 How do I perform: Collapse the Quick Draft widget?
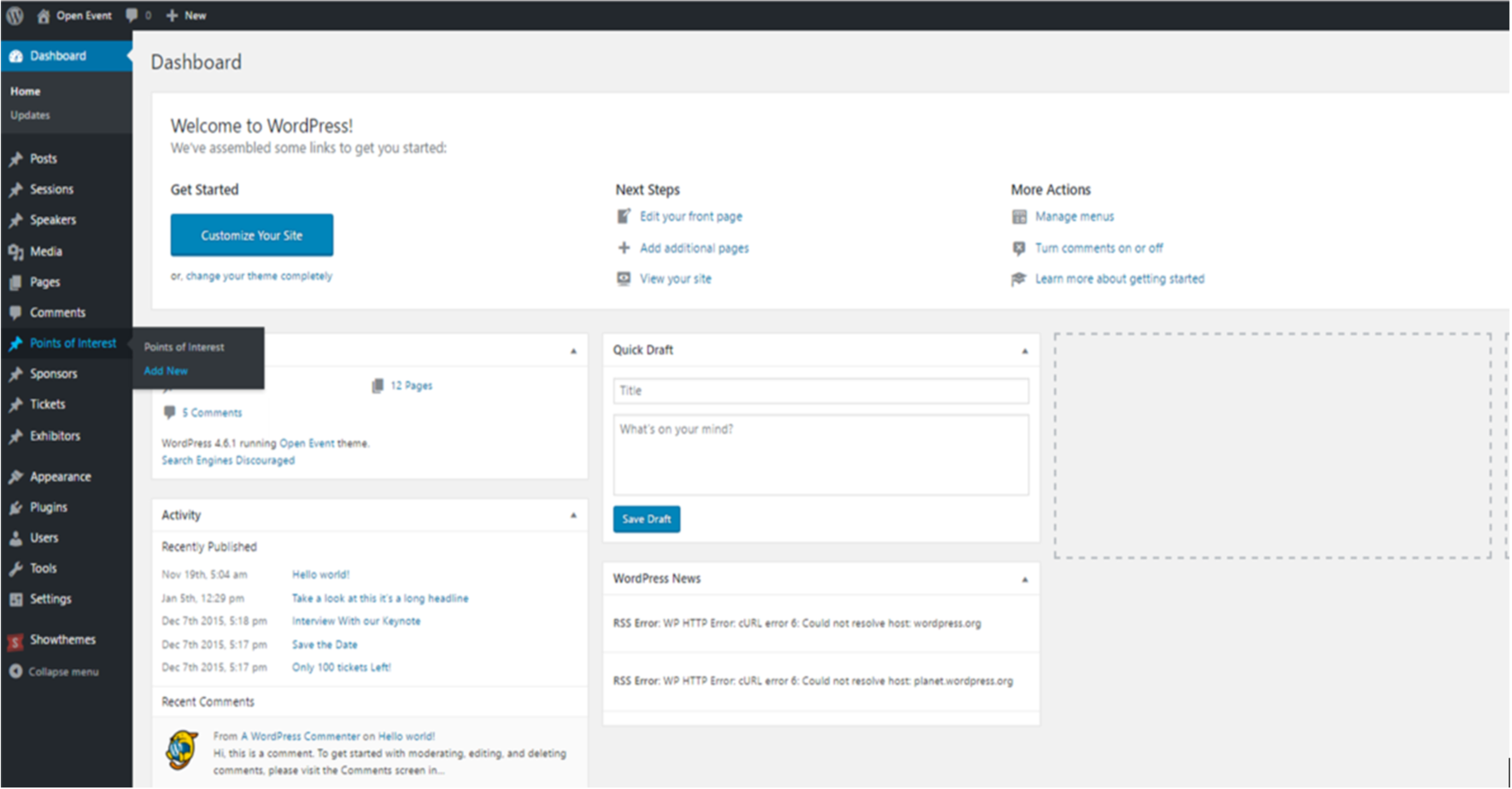[1025, 351]
